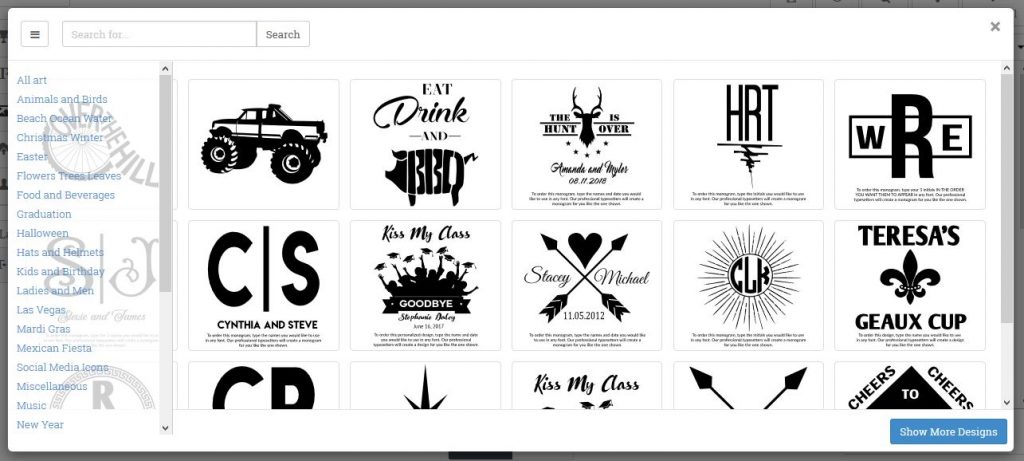1024x461 pixels.
Task: Open Social Media Icons category
Action: 62,367
